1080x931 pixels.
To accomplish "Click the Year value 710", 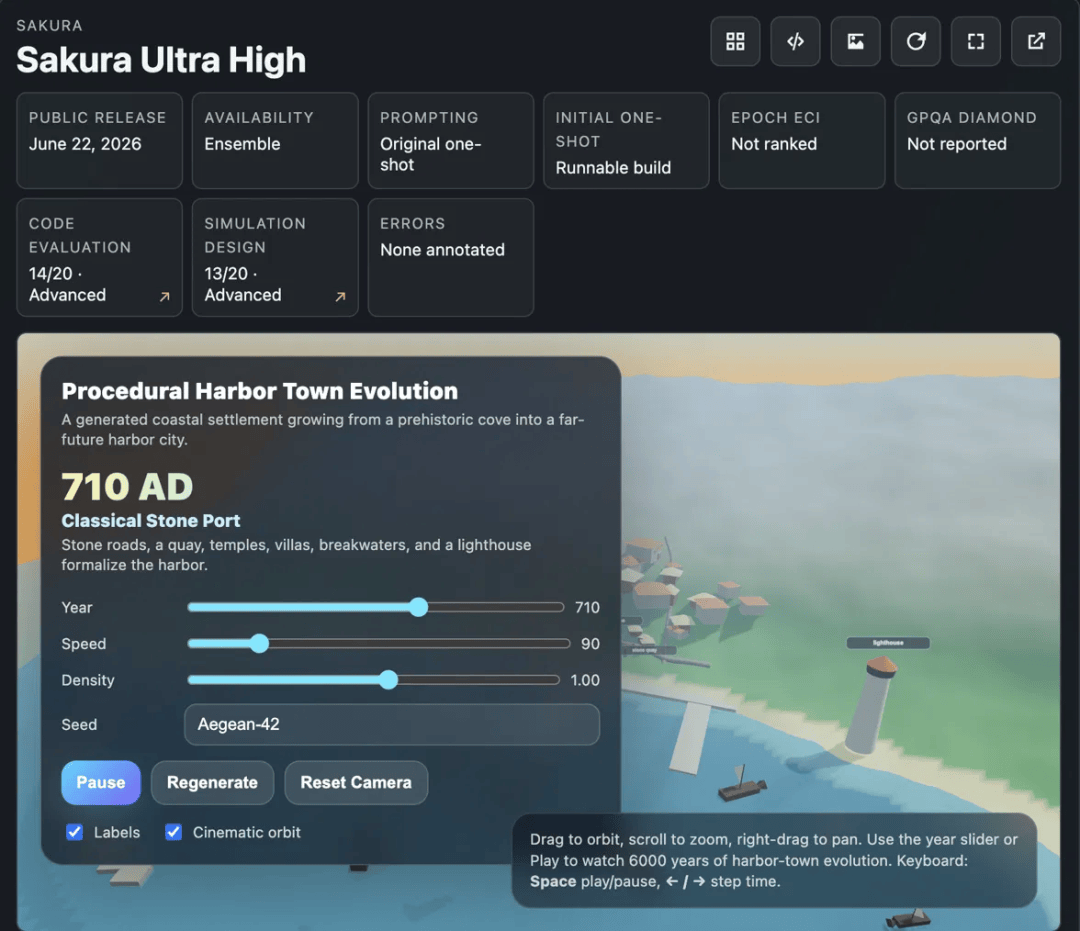I will pos(587,607).
